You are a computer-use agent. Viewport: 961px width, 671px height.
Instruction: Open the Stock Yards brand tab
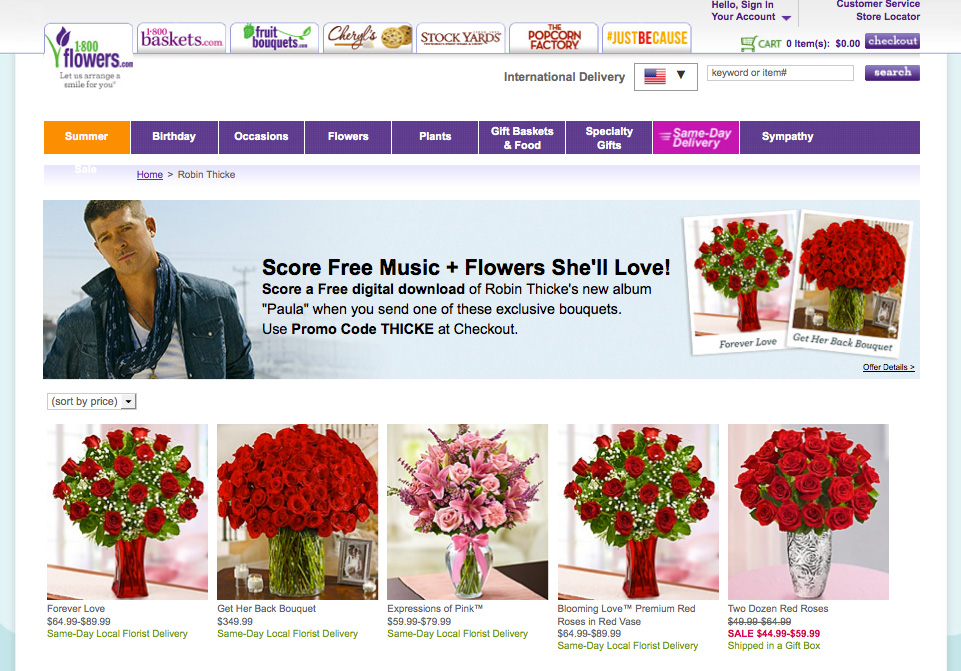click(461, 38)
